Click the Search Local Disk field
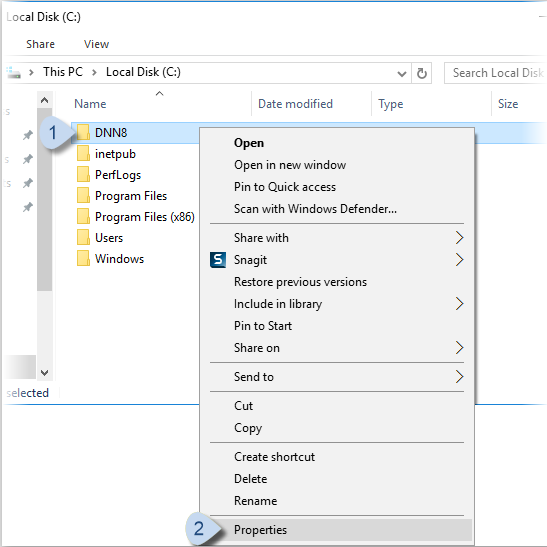The height and width of the screenshot is (547, 547). click(x=495, y=73)
